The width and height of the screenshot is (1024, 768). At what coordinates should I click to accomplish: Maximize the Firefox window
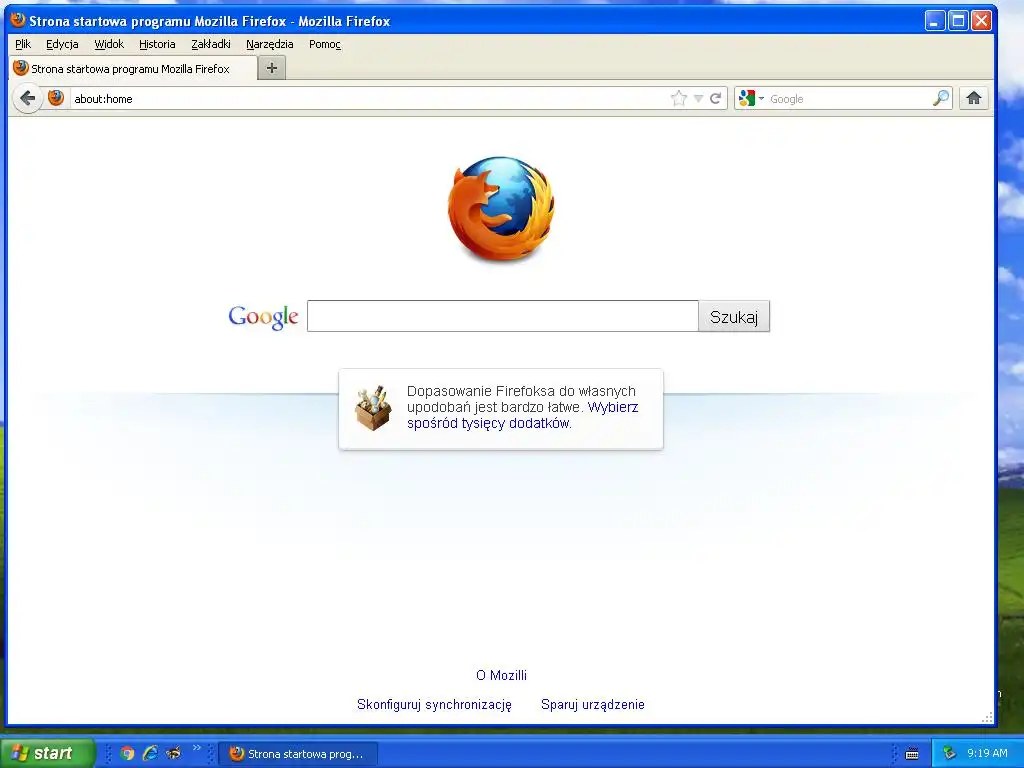pos(958,21)
